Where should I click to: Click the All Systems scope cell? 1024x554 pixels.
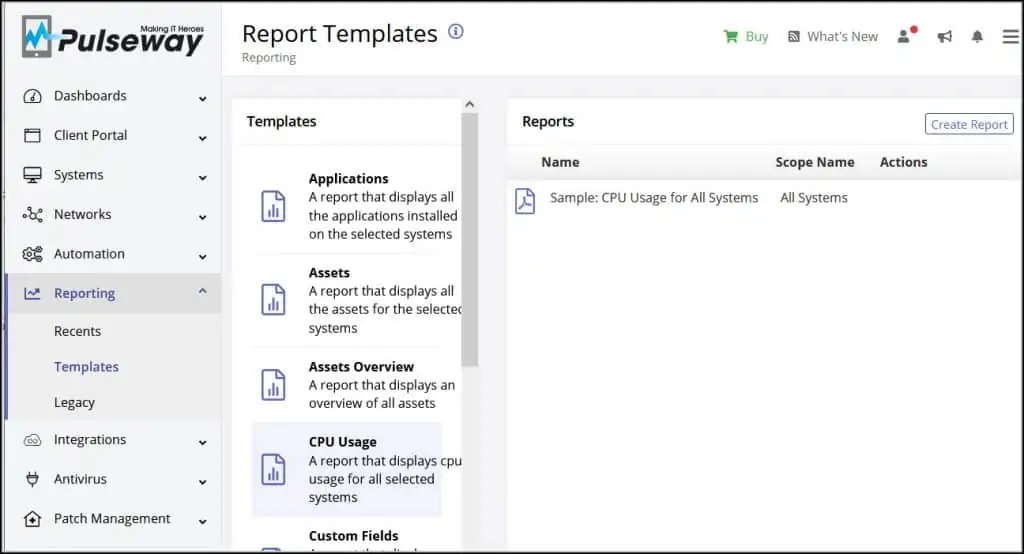[x=814, y=198]
